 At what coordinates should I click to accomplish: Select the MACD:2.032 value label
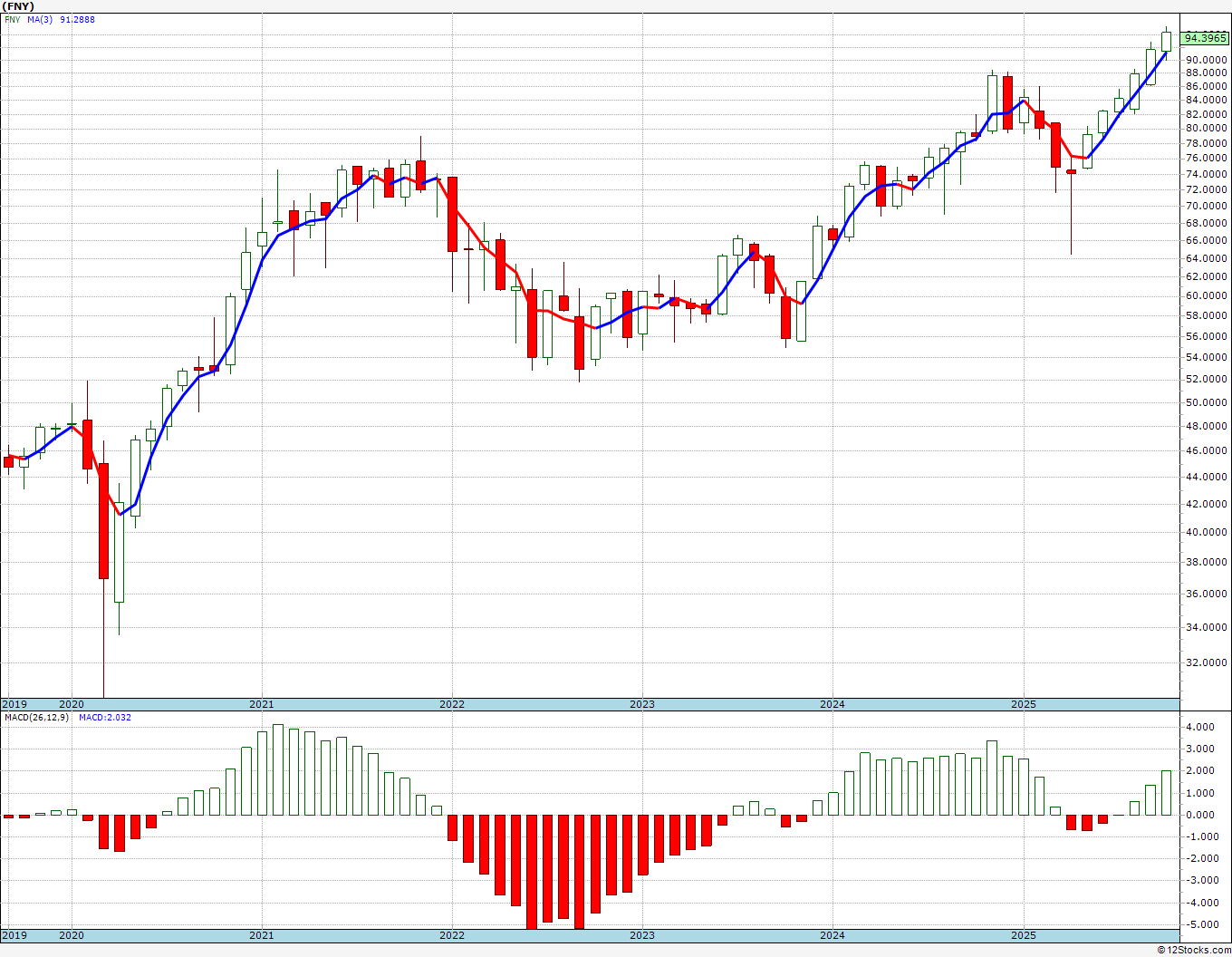pos(105,718)
